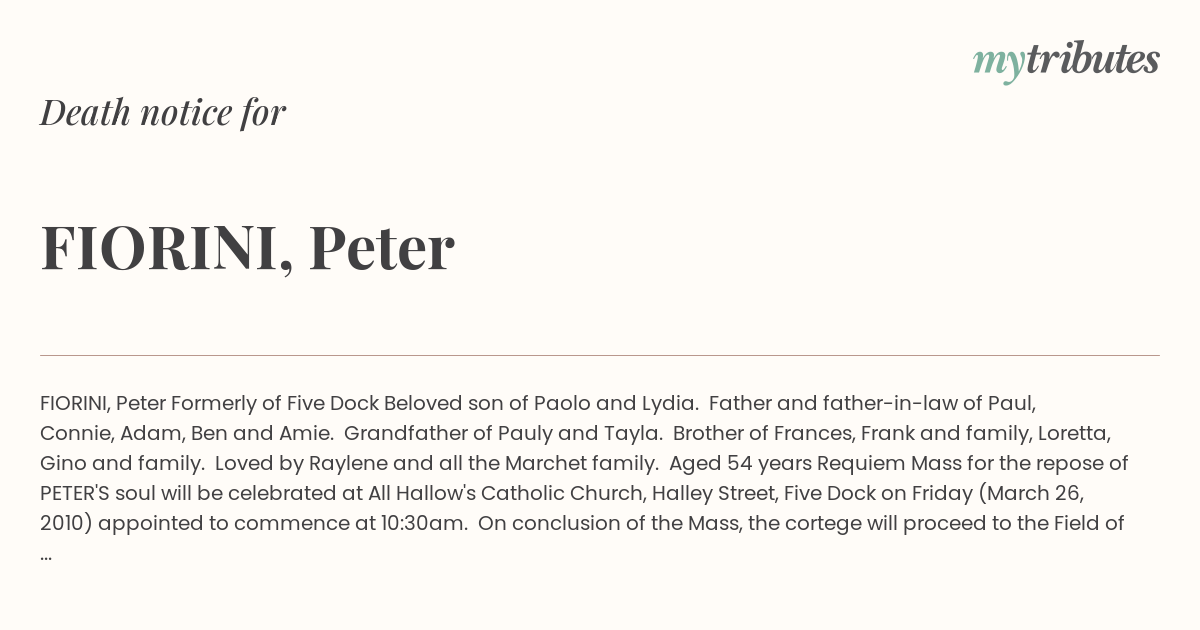
Task: Select the phrase 'Father and father-in-law of Paul'
Action: click(x=872, y=404)
